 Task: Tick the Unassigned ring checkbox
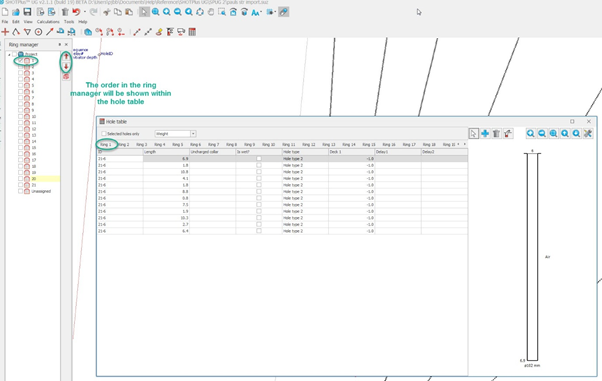click(x=20, y=191)
